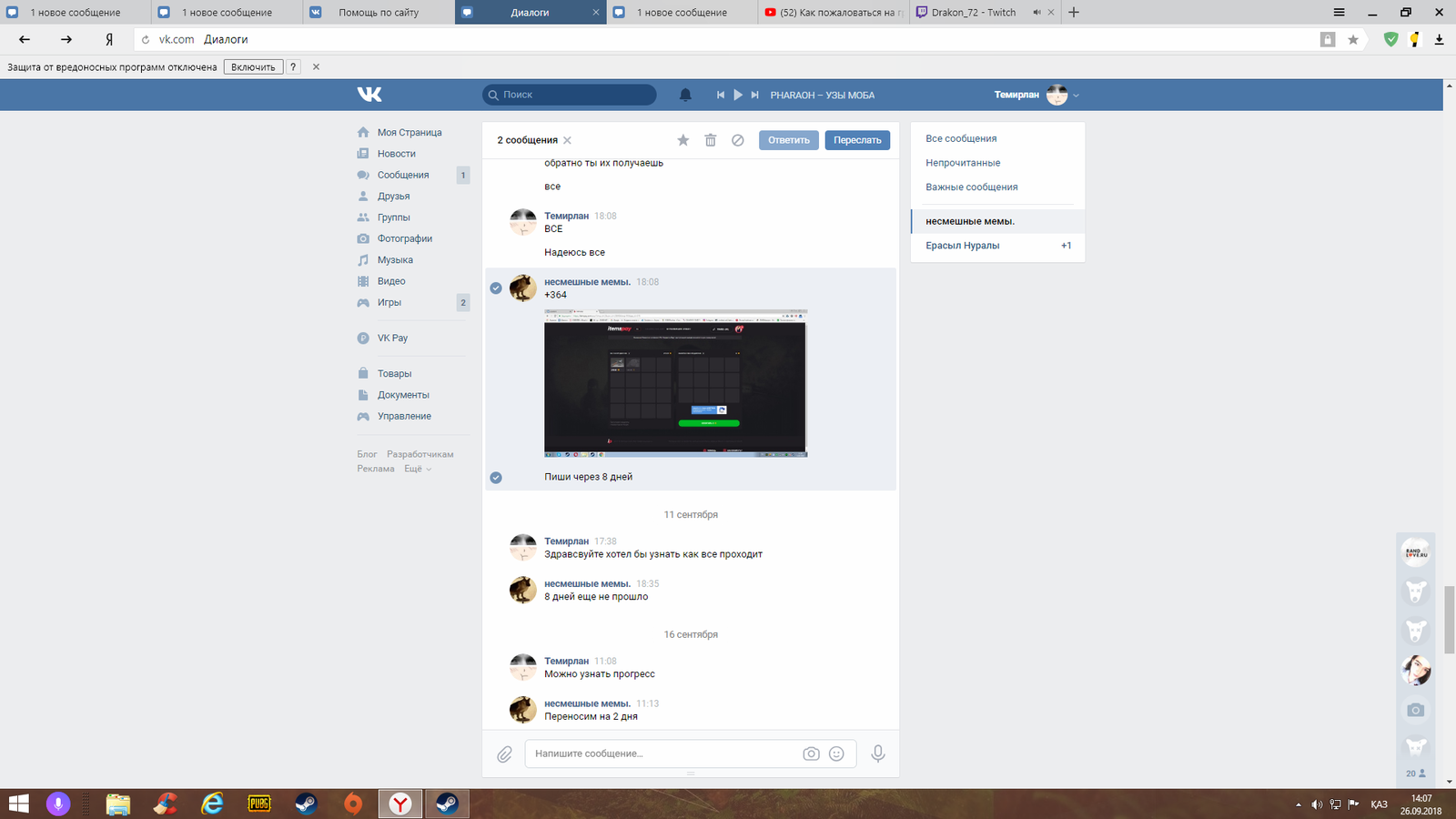
Task: Mute audio on the Twitch tab
Action: click(1036, 13)
